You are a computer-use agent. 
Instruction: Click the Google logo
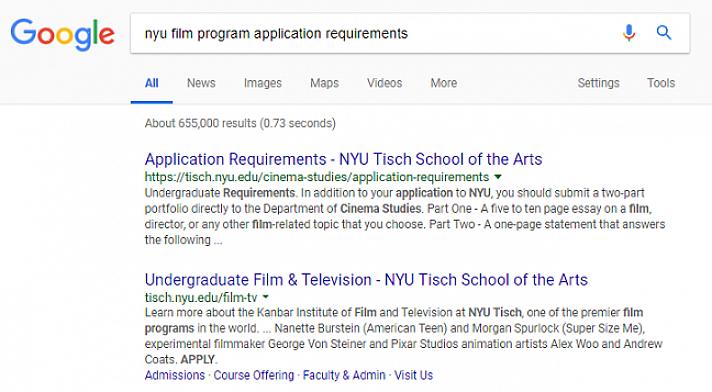click(x=63, y=34)
